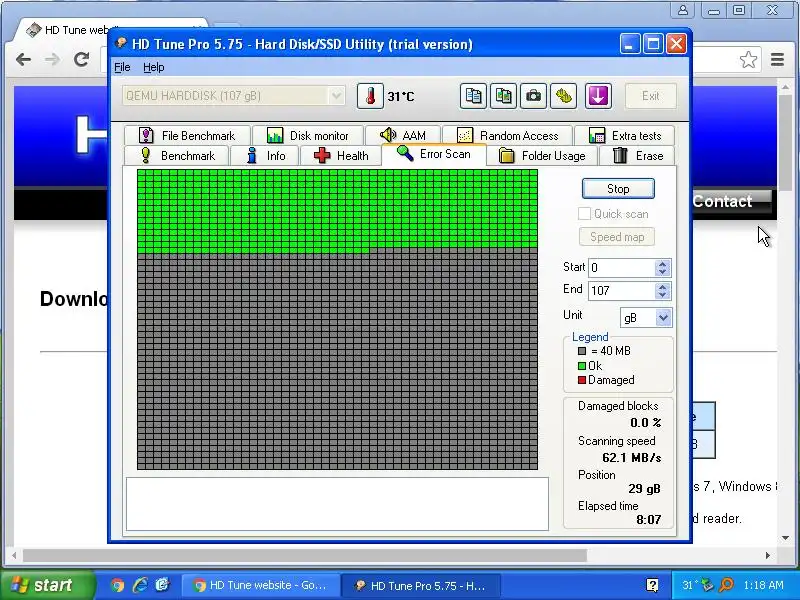Viewport: 800px width, 600px height.
Task: Click the HD Tune Pro taskbar button
Action: click(x=419, y=585)
